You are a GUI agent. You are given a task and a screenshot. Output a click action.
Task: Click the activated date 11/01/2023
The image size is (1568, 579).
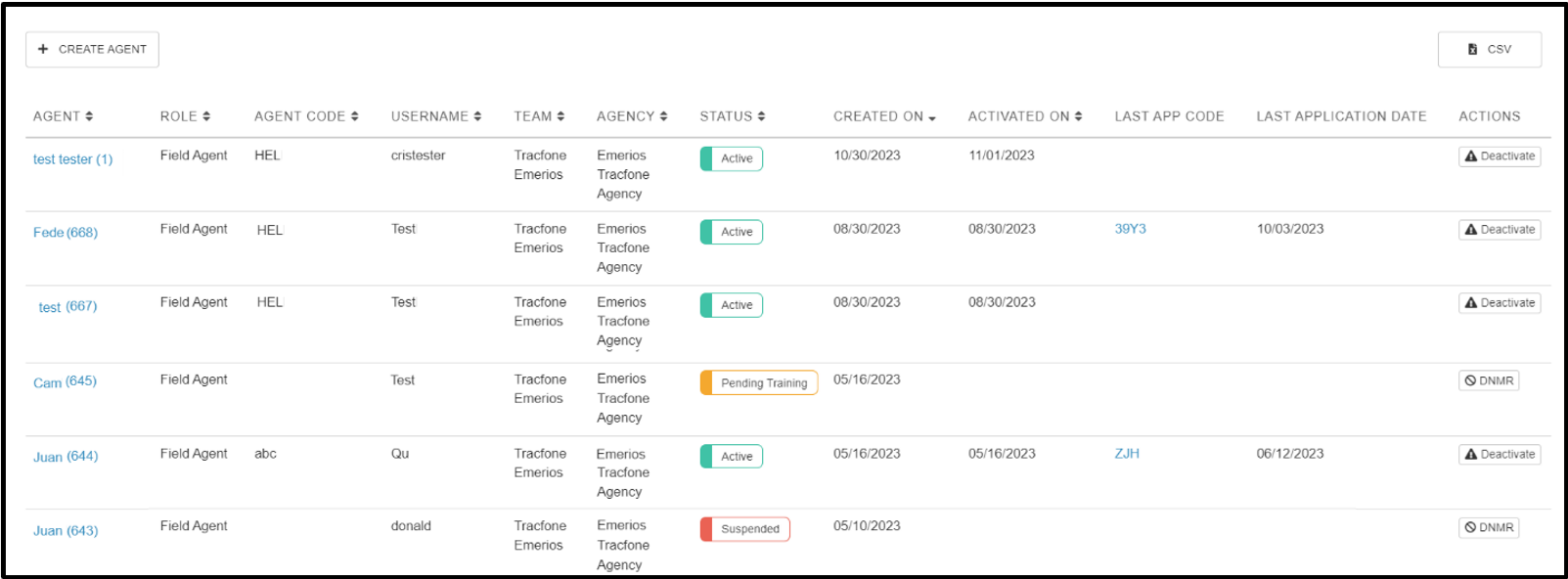point(1002,156)
